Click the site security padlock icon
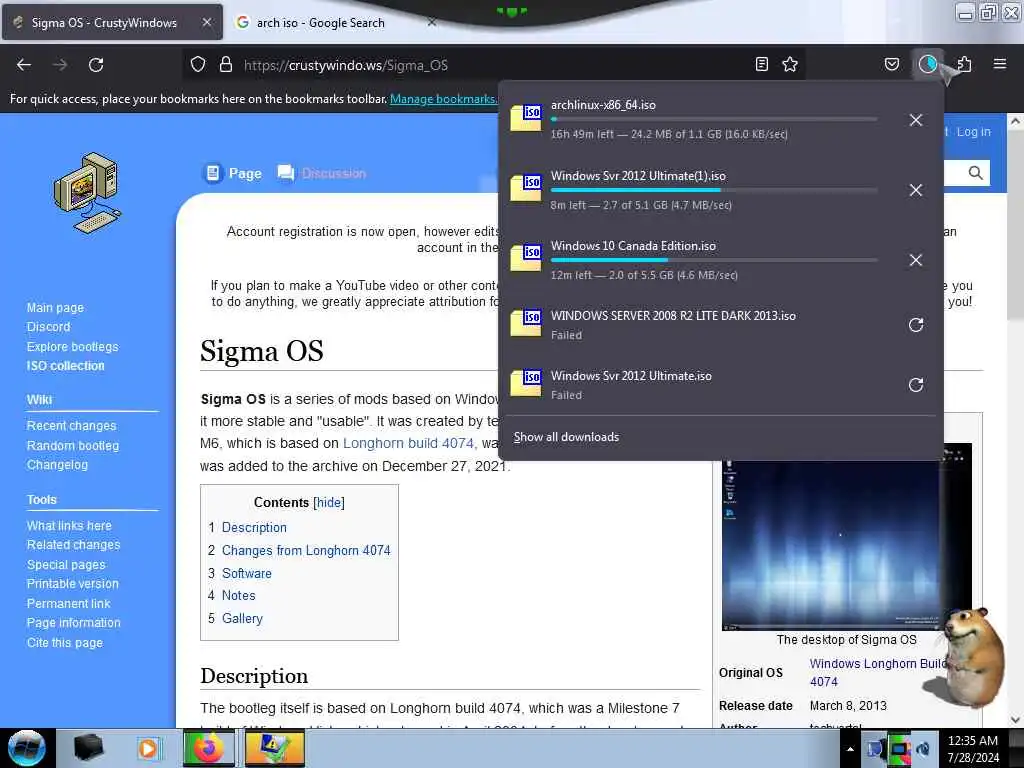The image size is (1024, 768). pyautogui.click(x=226, y=65)
